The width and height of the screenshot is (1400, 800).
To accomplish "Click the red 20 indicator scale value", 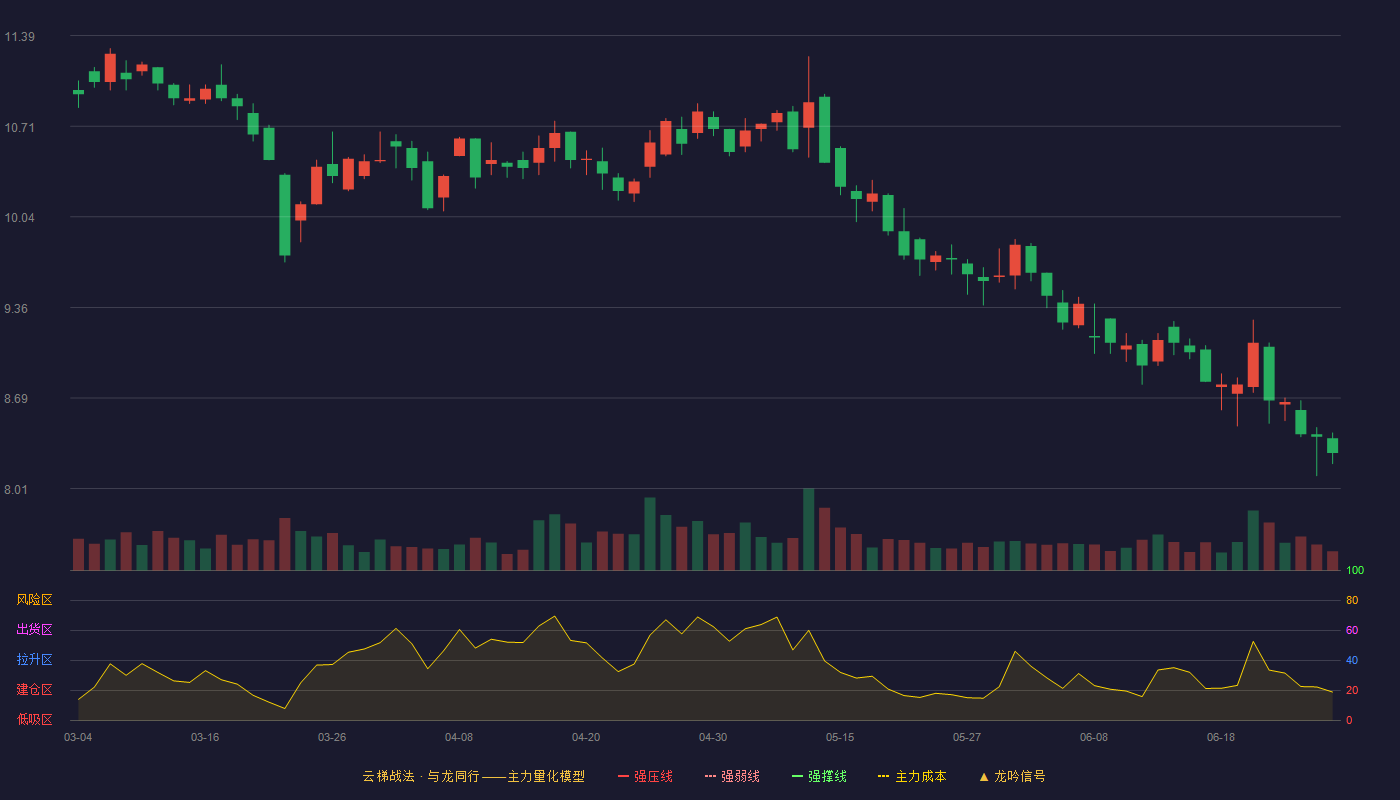I will coord(1352,690).
